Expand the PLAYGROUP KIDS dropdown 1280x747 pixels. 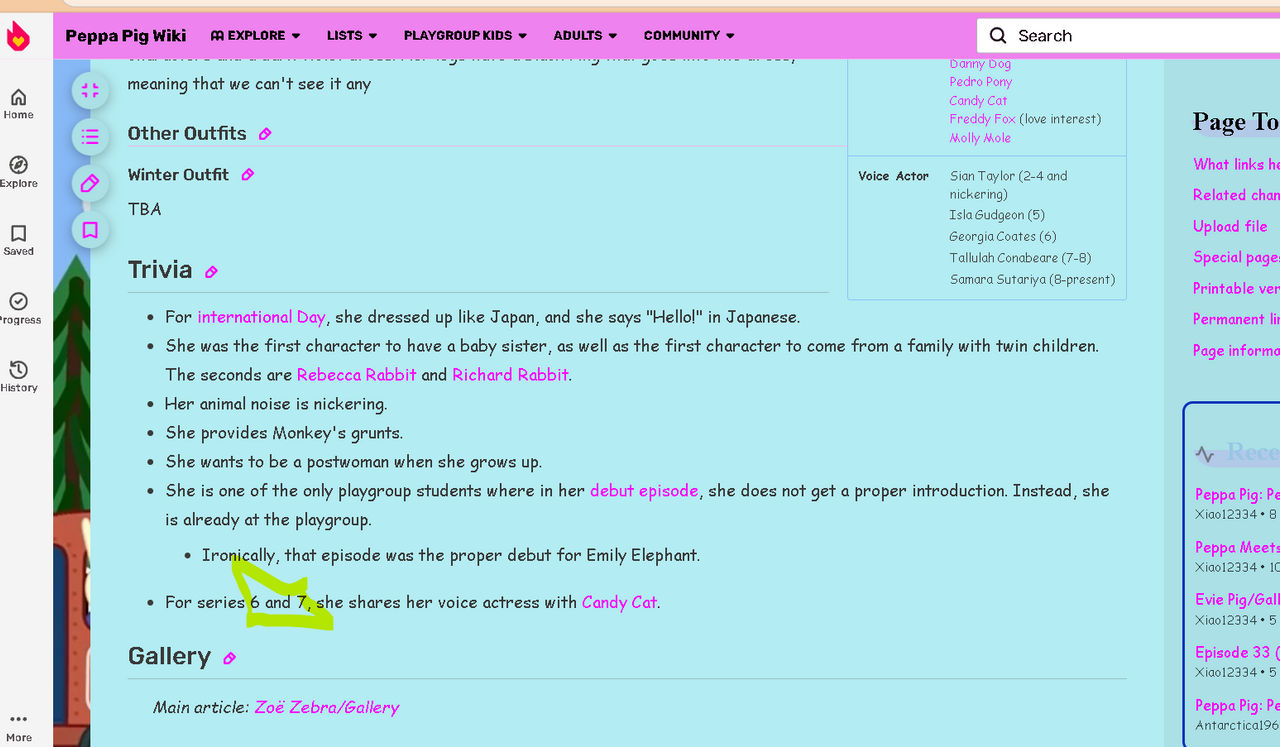pos(465,35)
